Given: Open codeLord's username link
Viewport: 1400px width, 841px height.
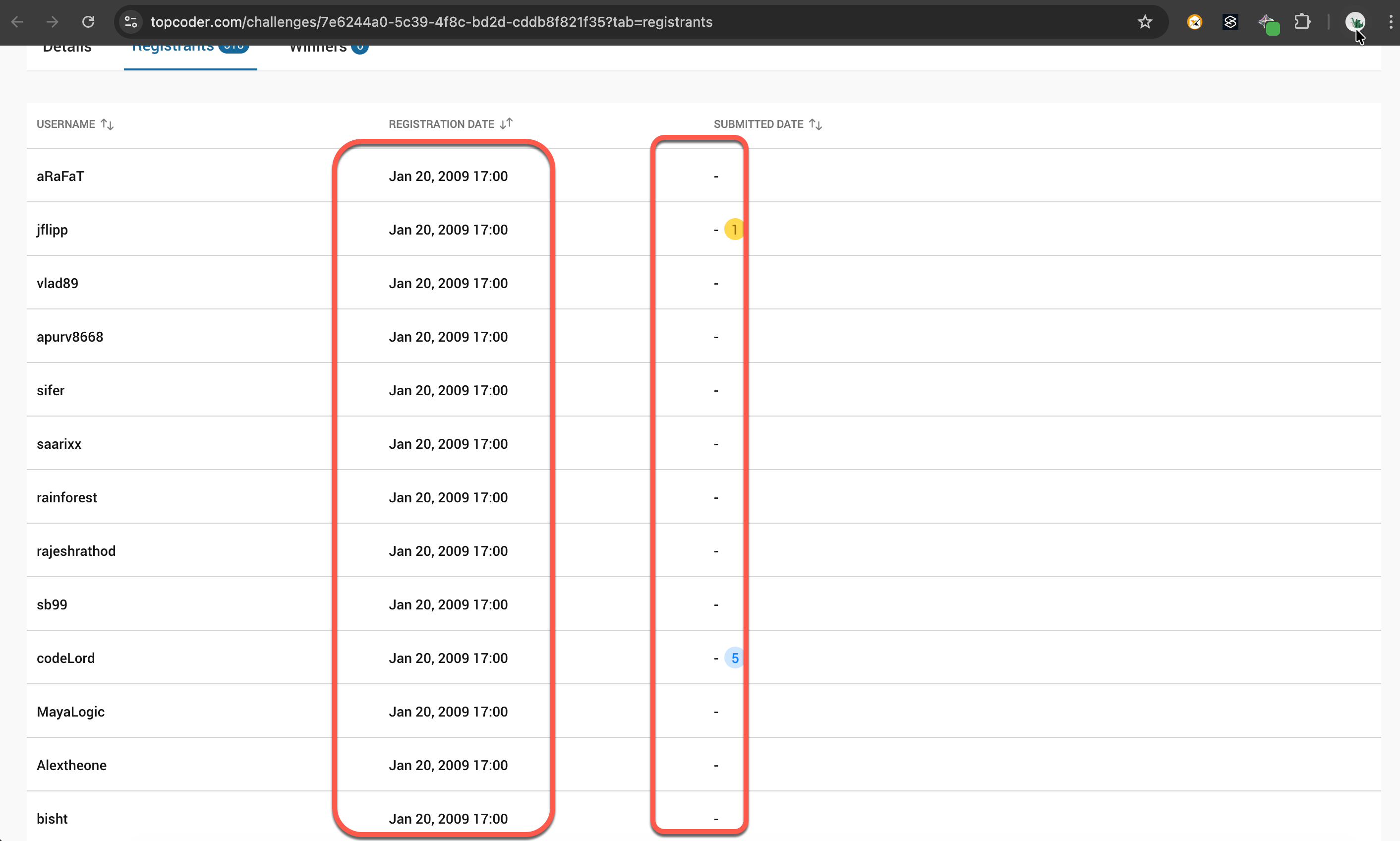Looking at the screenshot, I should point(66,658).
